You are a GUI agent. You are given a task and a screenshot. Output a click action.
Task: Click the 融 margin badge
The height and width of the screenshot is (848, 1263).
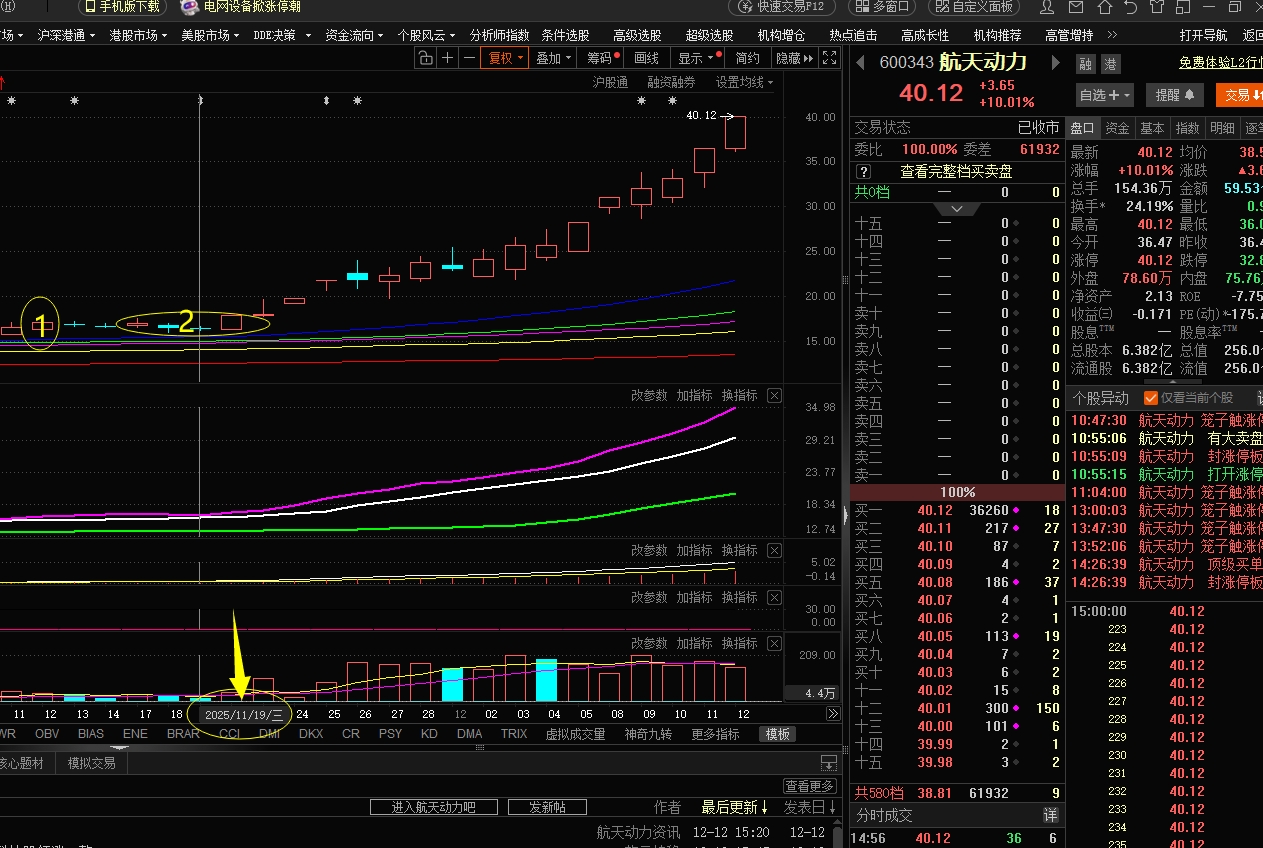click(1085, 64)
